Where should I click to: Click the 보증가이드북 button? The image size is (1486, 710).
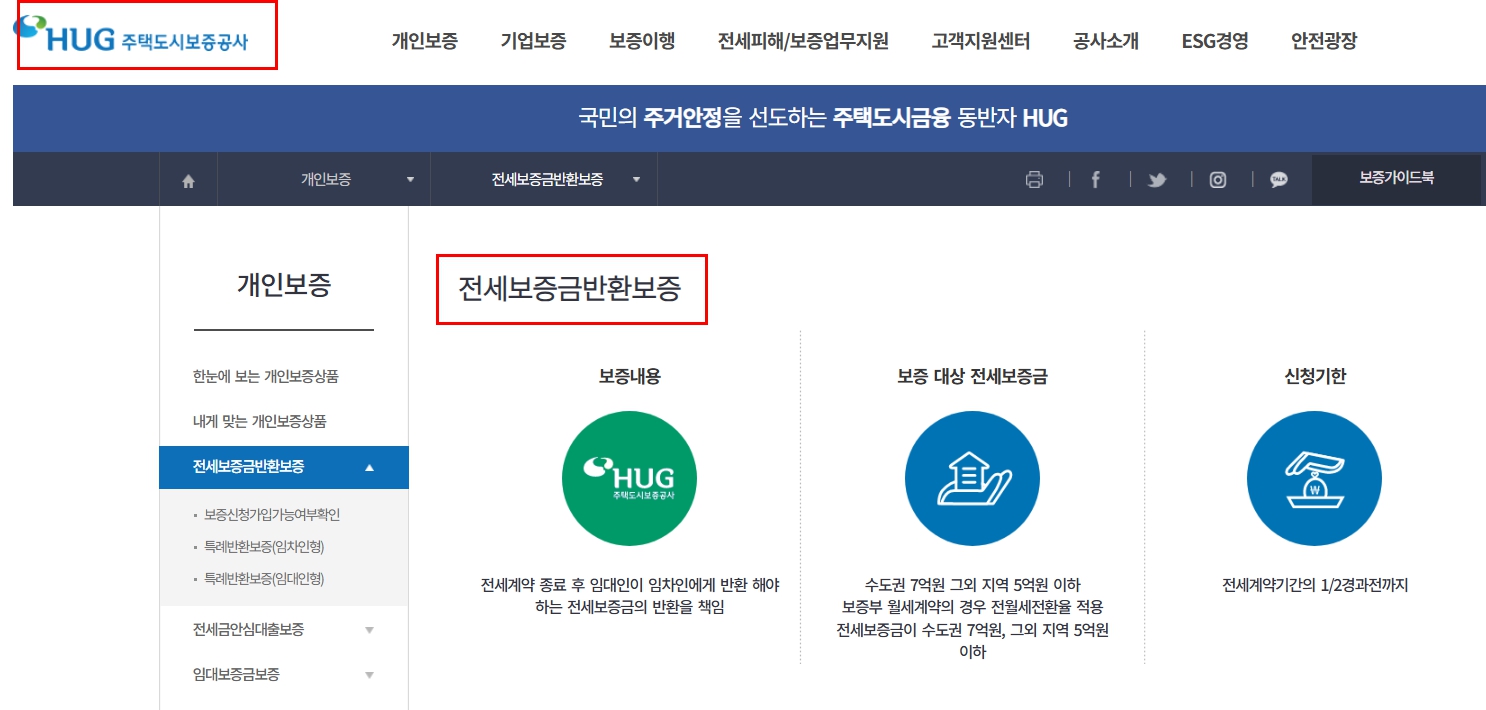click(x=1396, y=178)
